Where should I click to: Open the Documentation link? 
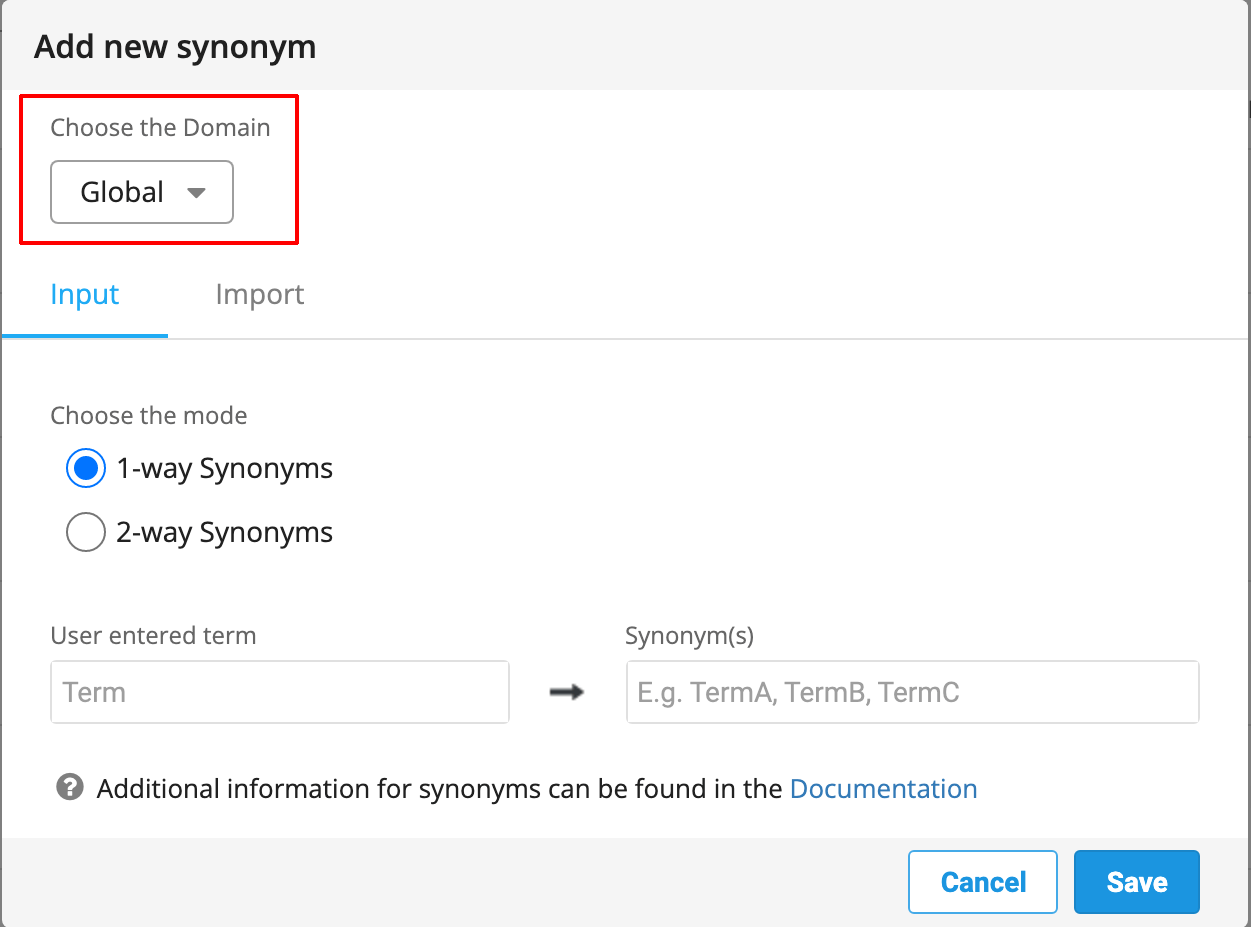click(883, 788)
